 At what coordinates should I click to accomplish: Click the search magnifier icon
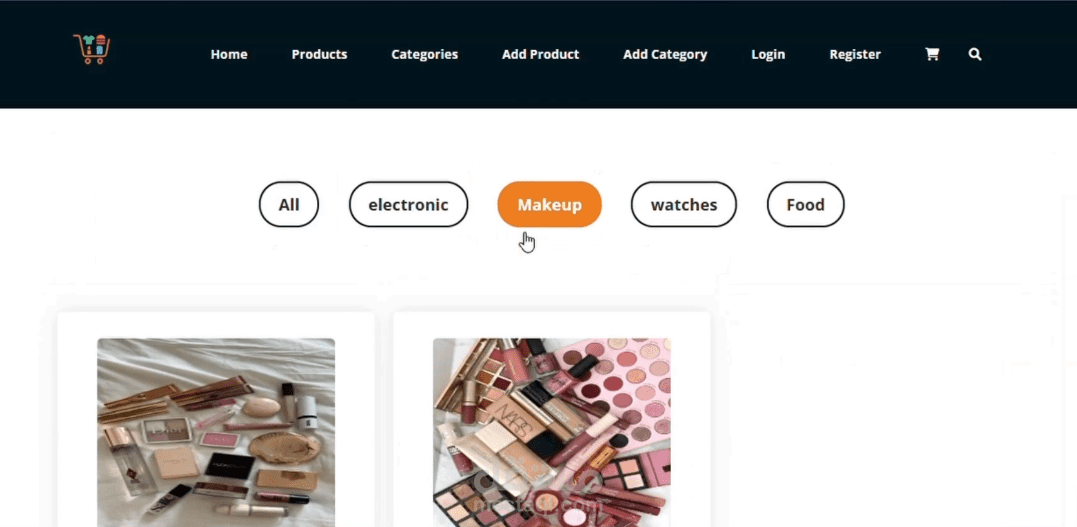[975, 54]
